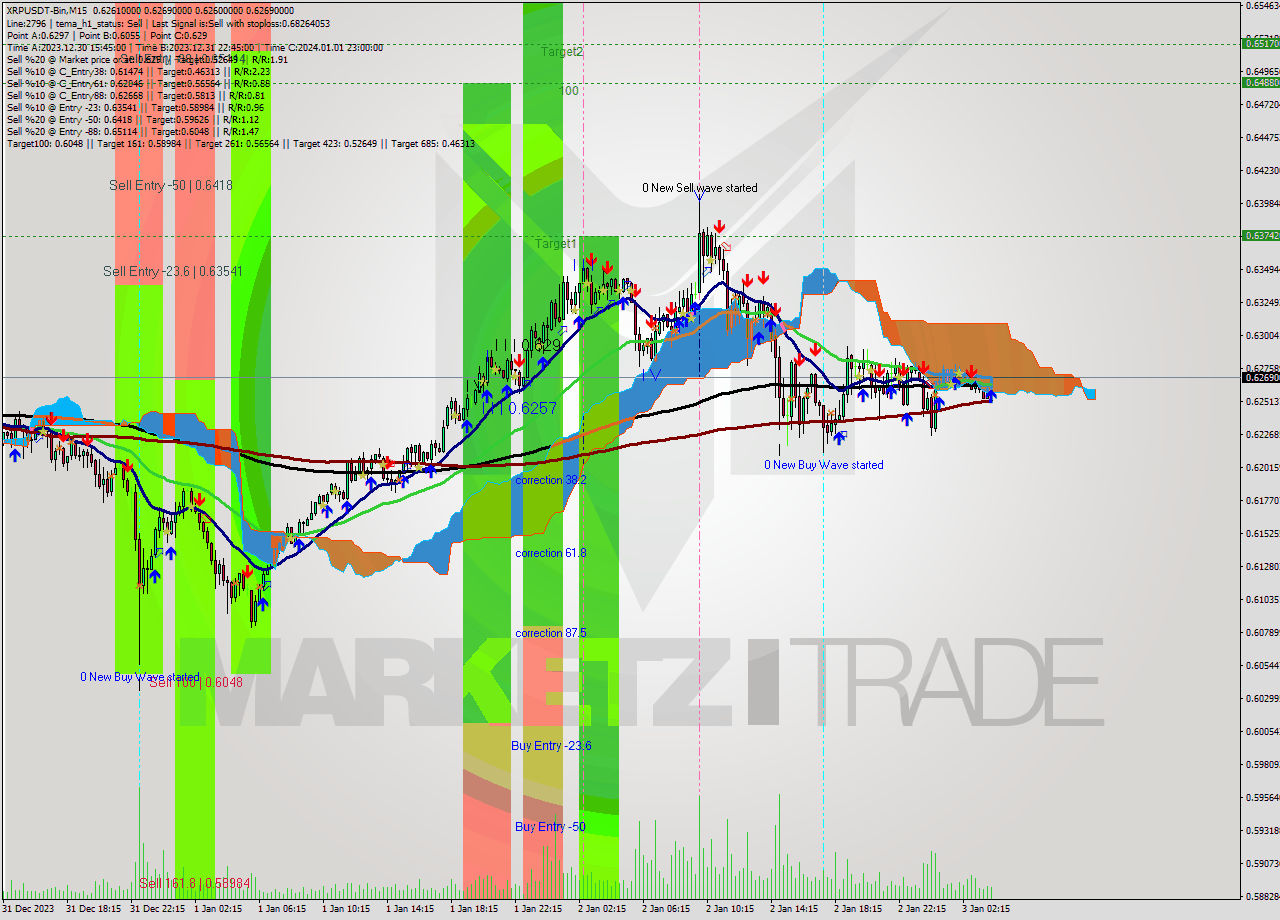Click the '3 Jan 02:15' time axis label
Image resolution: width=1280 pixels, height=920 pixels.
coord(986,909)
